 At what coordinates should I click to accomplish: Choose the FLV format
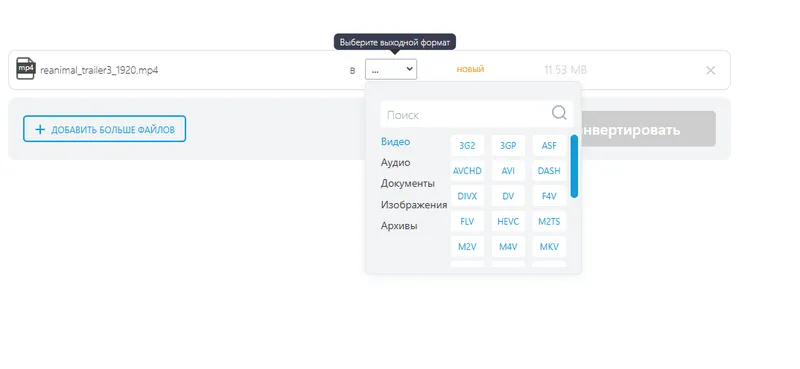(467, 222)
